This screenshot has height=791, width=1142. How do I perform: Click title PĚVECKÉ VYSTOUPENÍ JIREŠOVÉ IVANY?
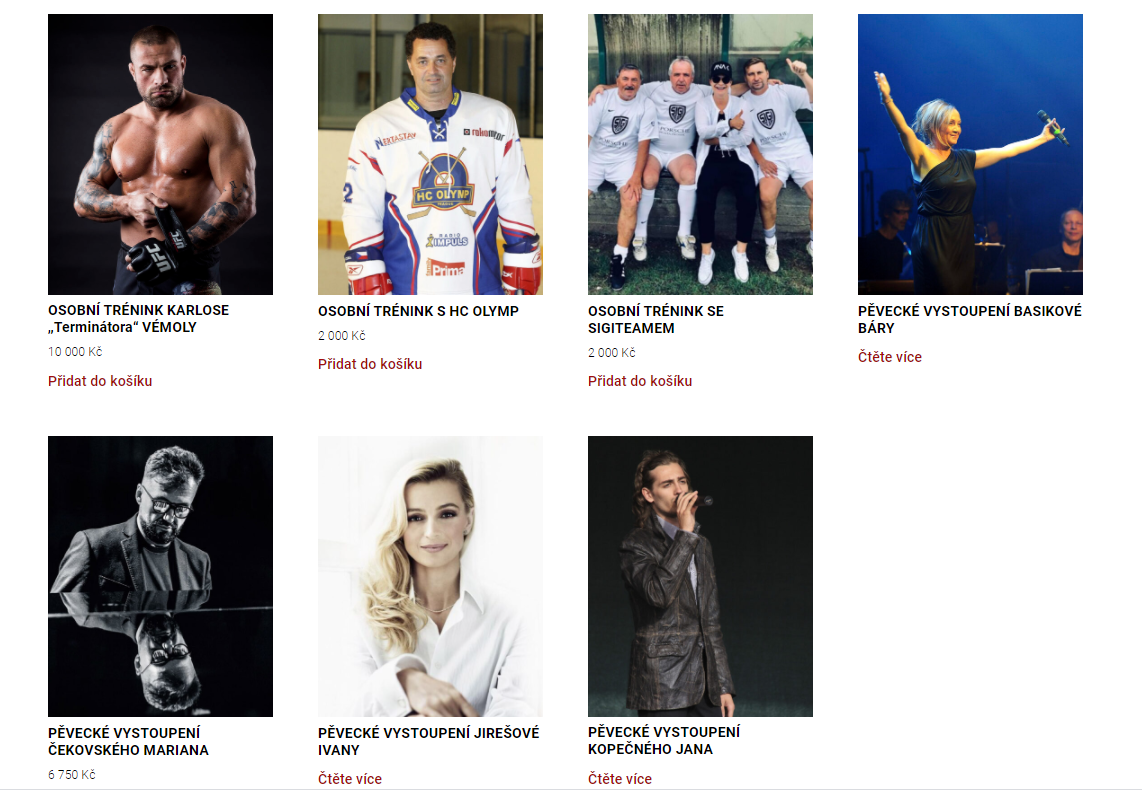(428, 741)
